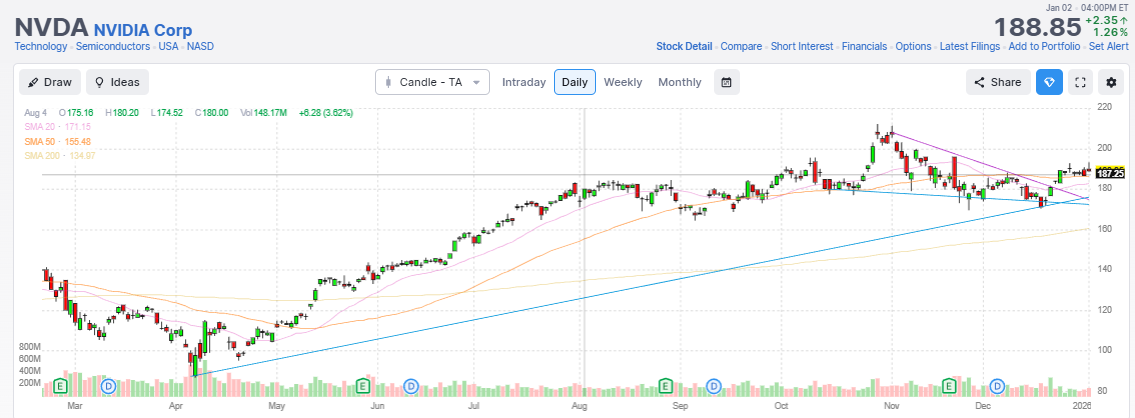Click the NVDA ticker symbol heading
Viewport: 1135px width, 418px height.
click(x=51, y=28)
